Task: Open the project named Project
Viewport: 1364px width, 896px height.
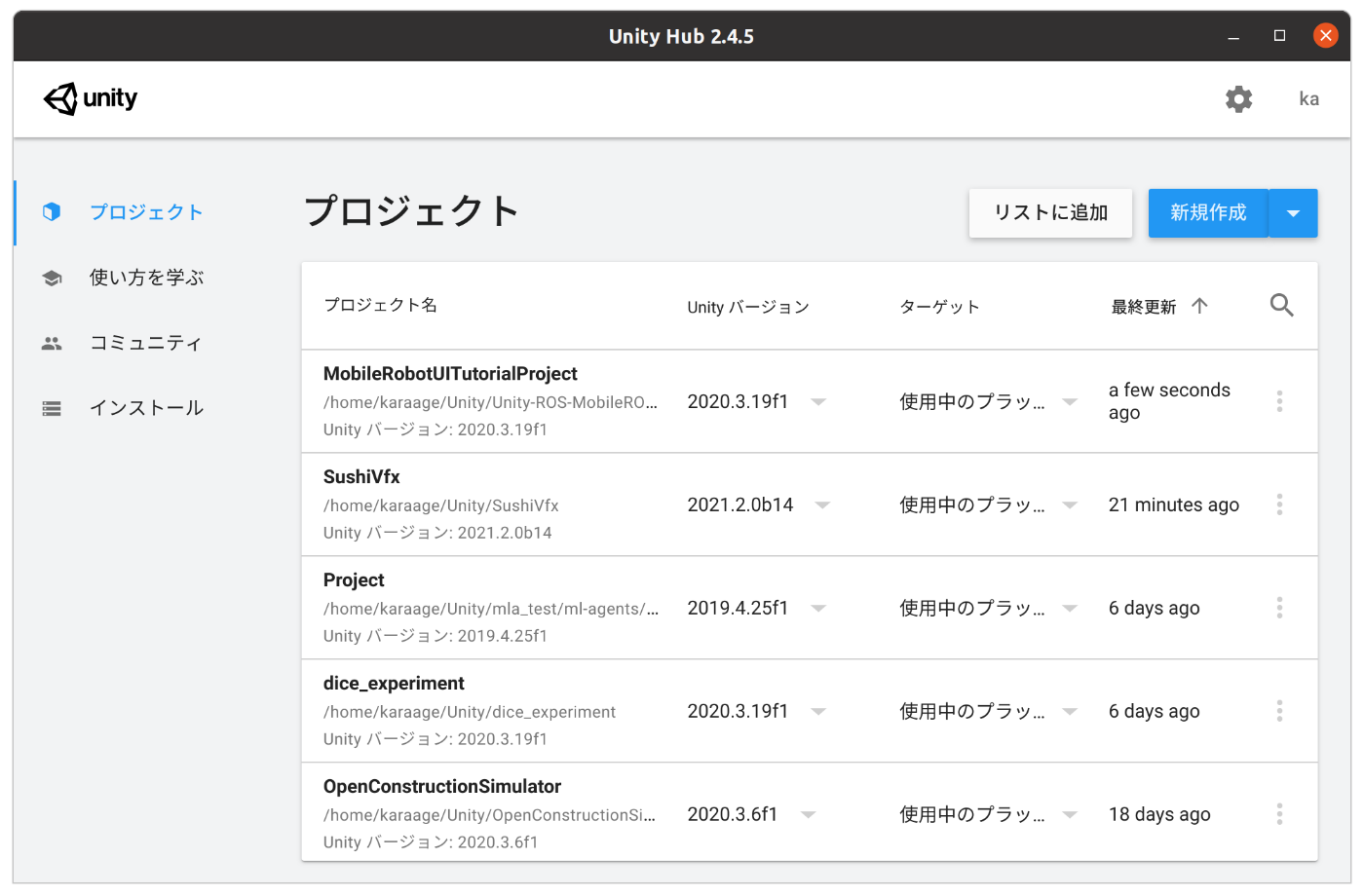Action: pyautogui.click(x=354, y=580)
